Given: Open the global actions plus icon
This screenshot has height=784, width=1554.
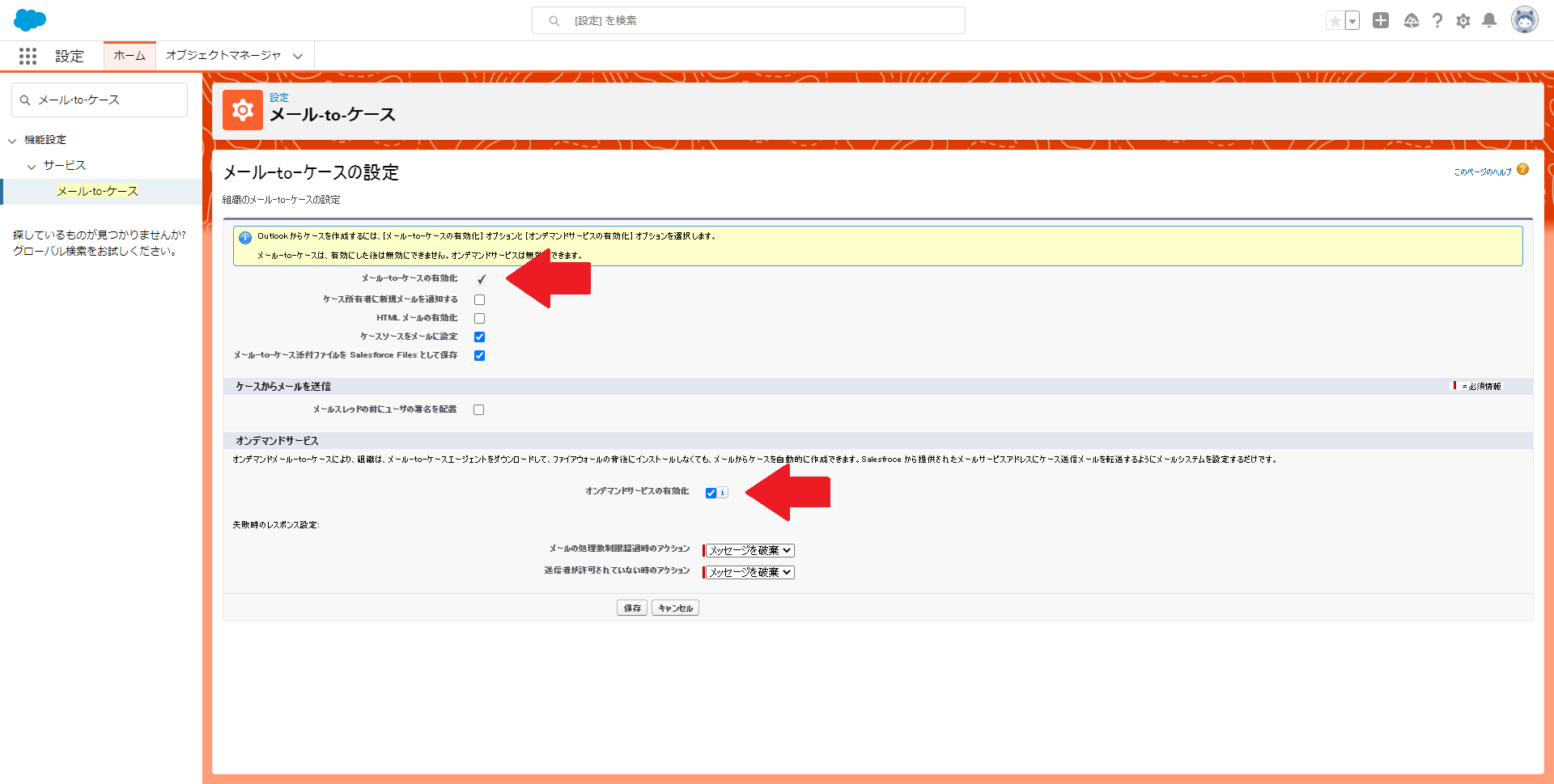Looking at the screenshot, I should [x=1381, y=20].
